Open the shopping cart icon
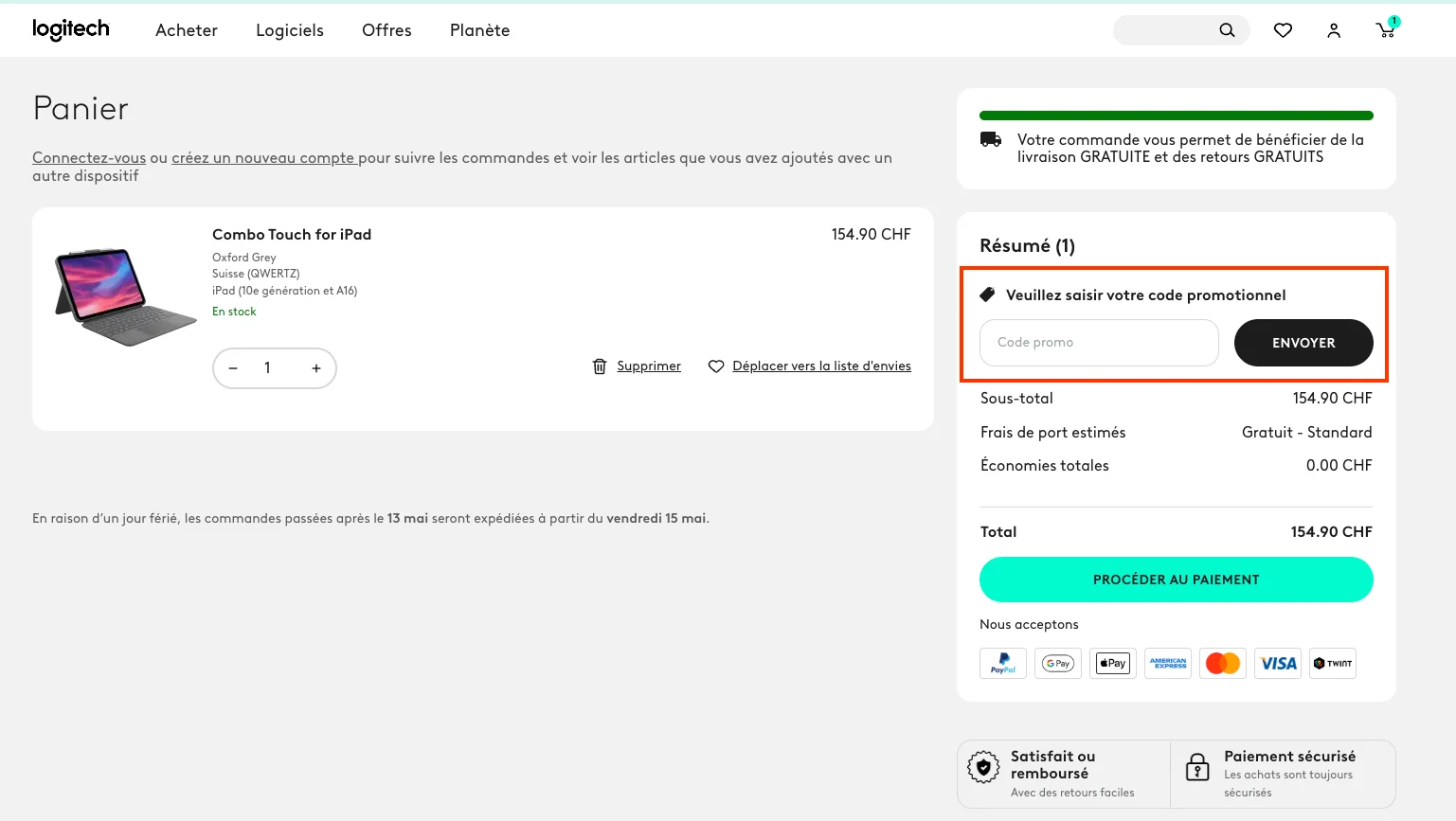The image size is (1456, 821). [1386, 29]
